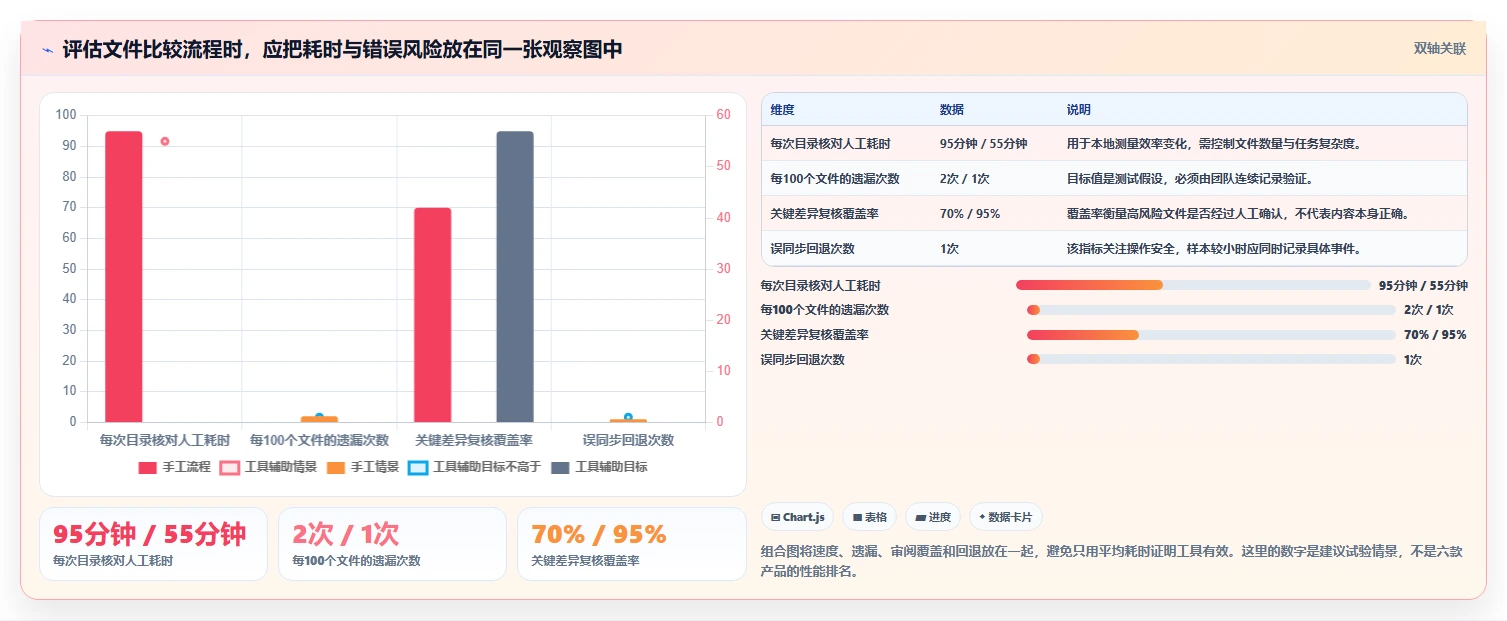Image resolution: width=1507 pixels, height=621 pixels.
Task: Select table row 每100个文件的遗漏次数
Action: click(1114, 178)
